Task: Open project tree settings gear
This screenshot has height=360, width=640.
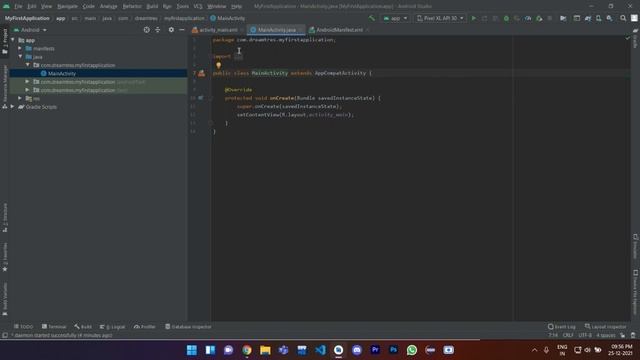Action: point(171,30)
